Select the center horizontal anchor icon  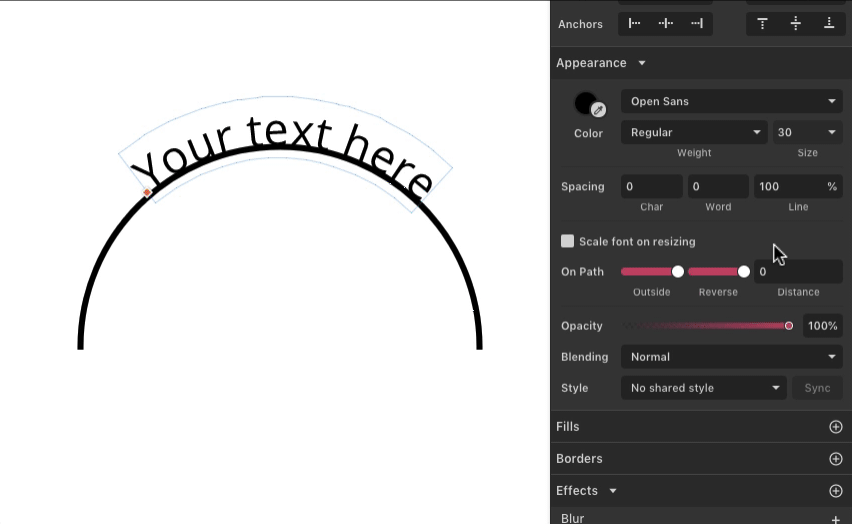click(x=665, y=23)
